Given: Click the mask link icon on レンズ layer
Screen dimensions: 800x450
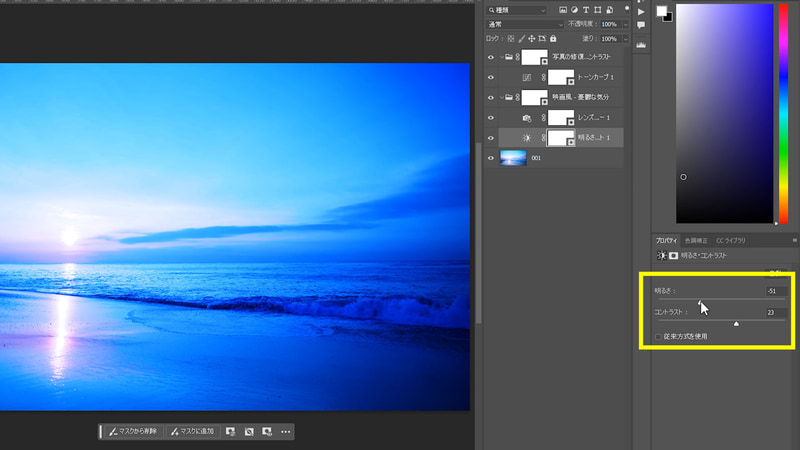Looking at the screenshot, I should 543,118.
